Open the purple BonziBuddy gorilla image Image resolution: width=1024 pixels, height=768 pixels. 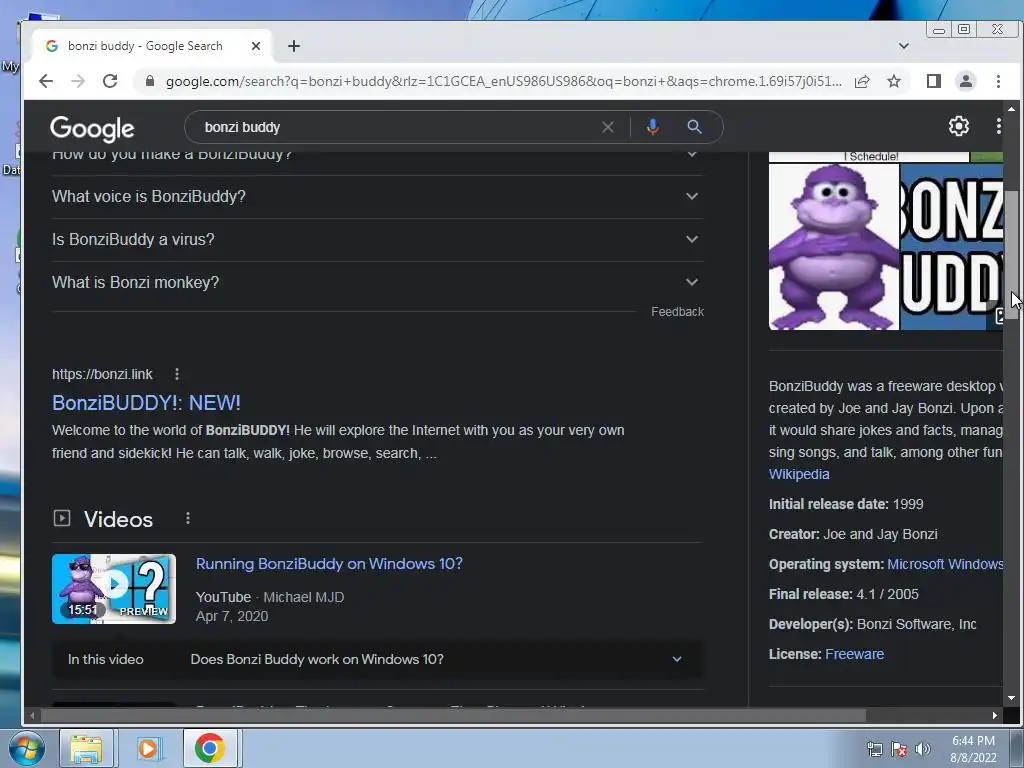tap(834, 247)
